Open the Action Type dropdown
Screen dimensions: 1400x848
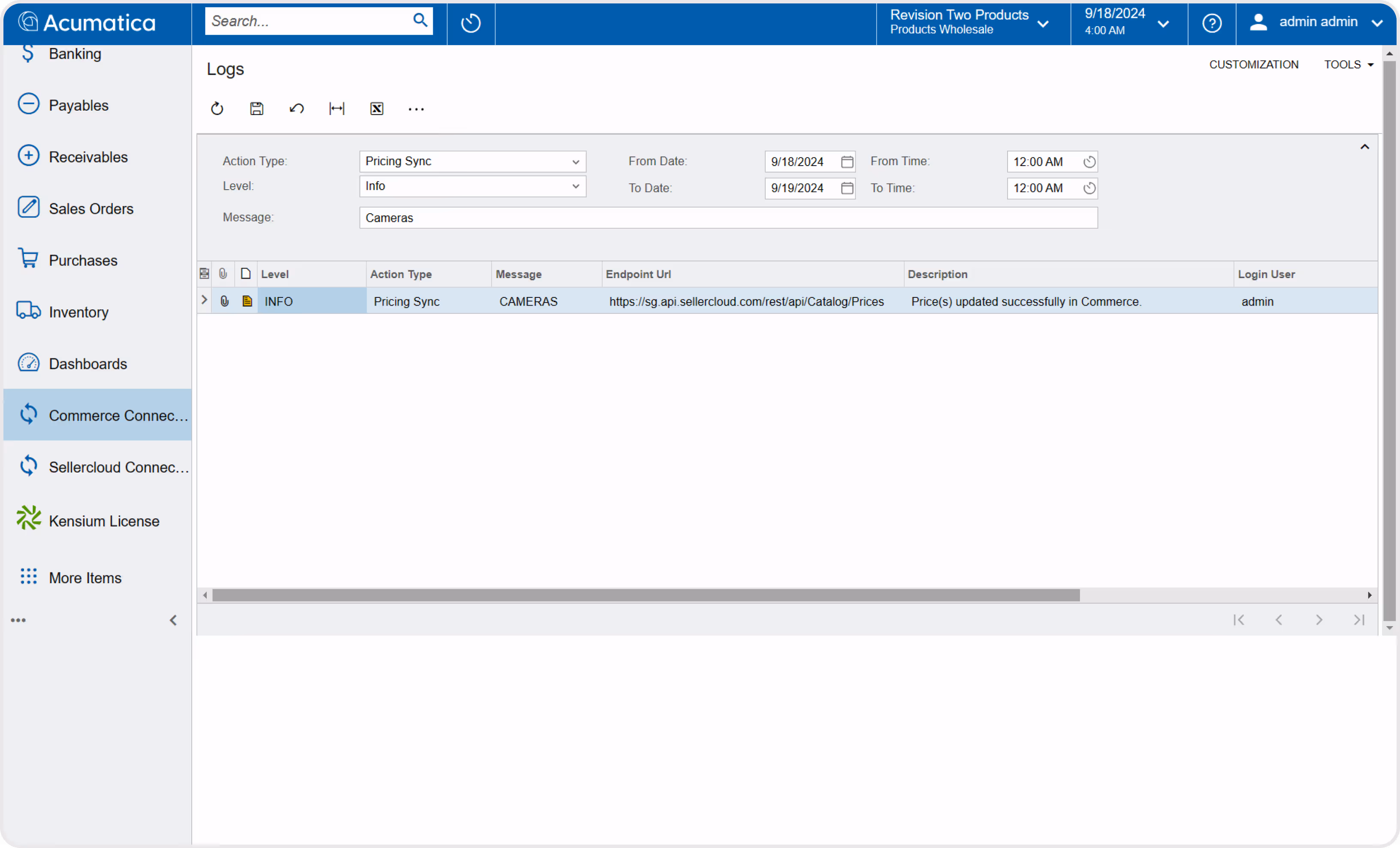point(575,162)
